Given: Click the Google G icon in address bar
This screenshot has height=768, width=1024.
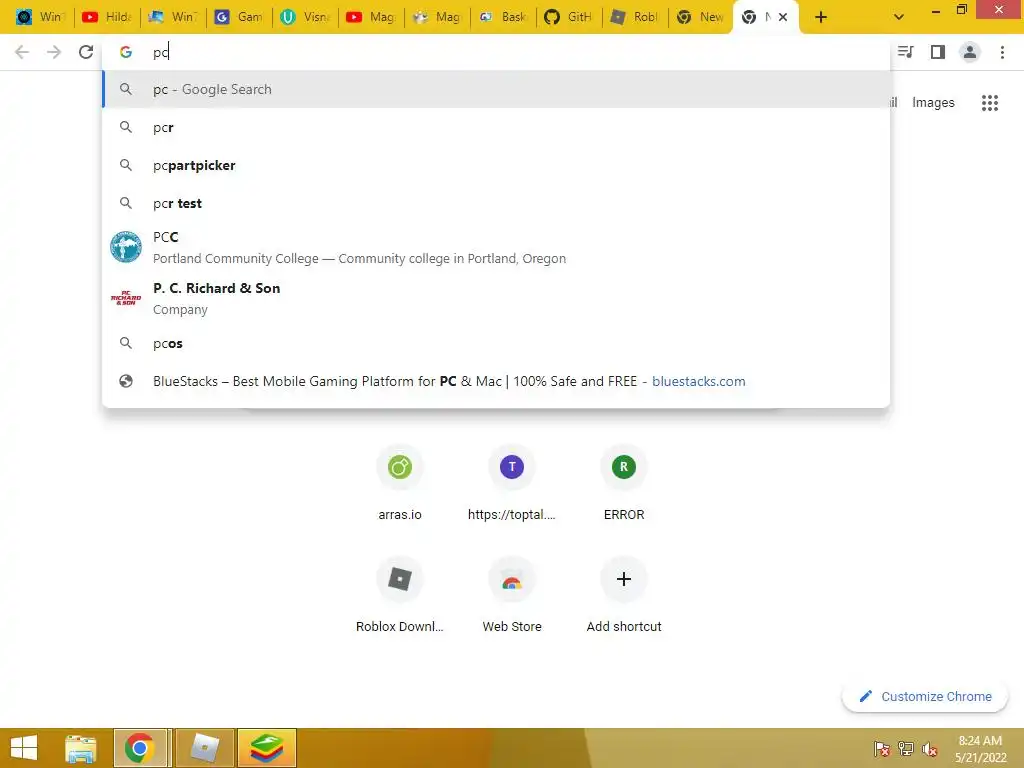Looking at the screenshot, I should (125, 52).
